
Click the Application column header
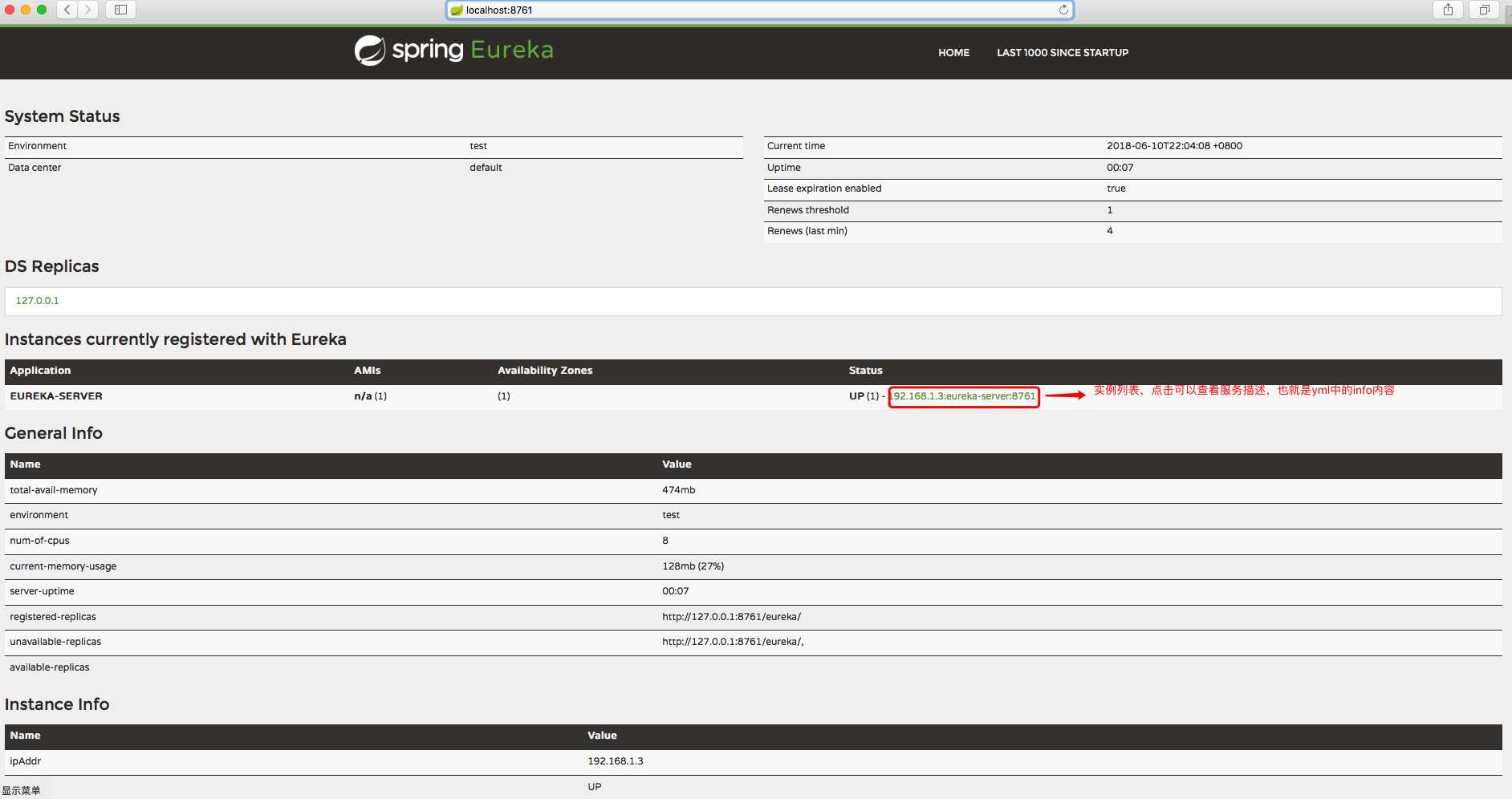(40, 371)
